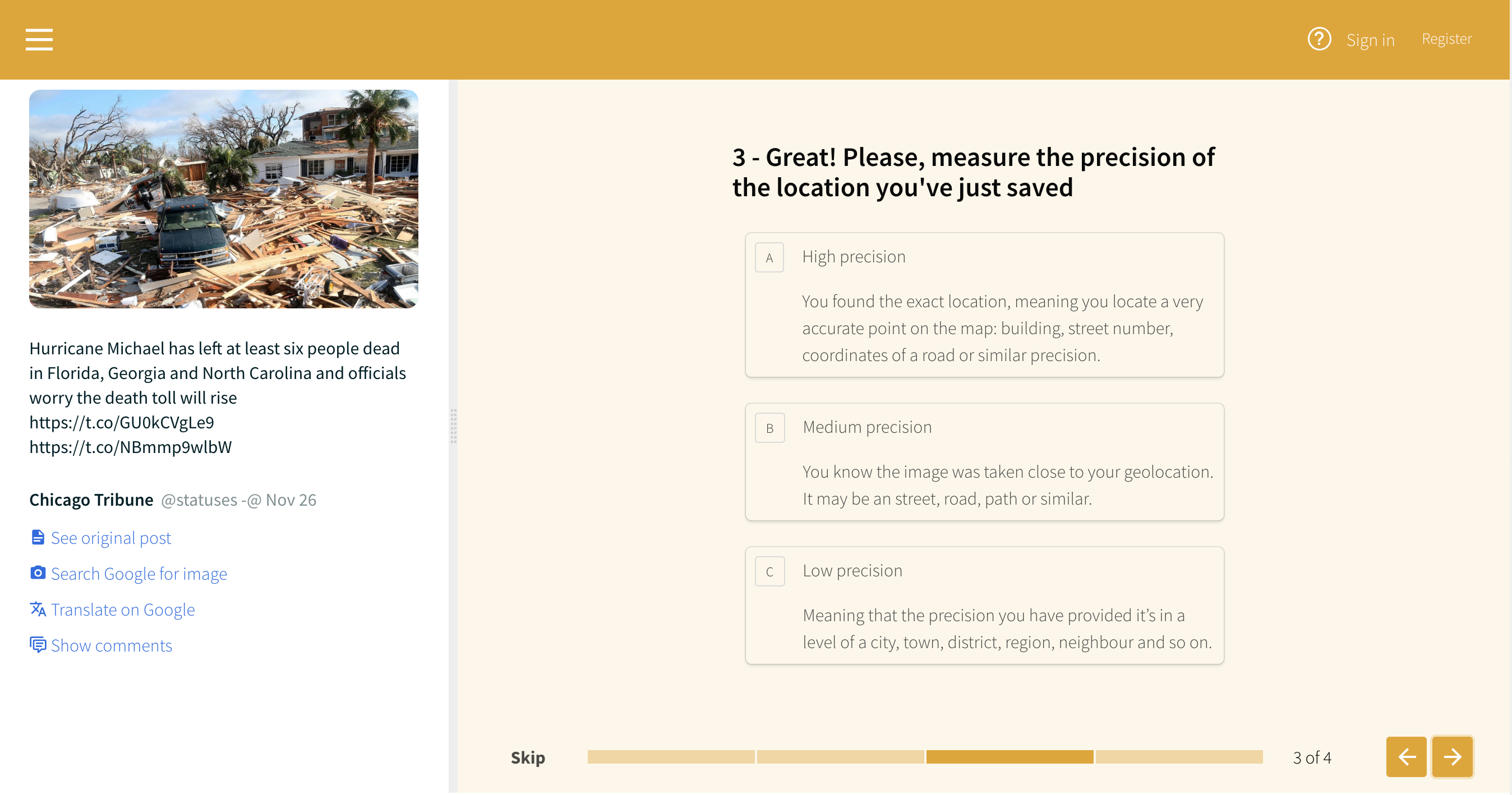The width and height of the screenshot is (1512, 795).
Task: Click Sign in in the header
Action: click(x=1370, y=40)
